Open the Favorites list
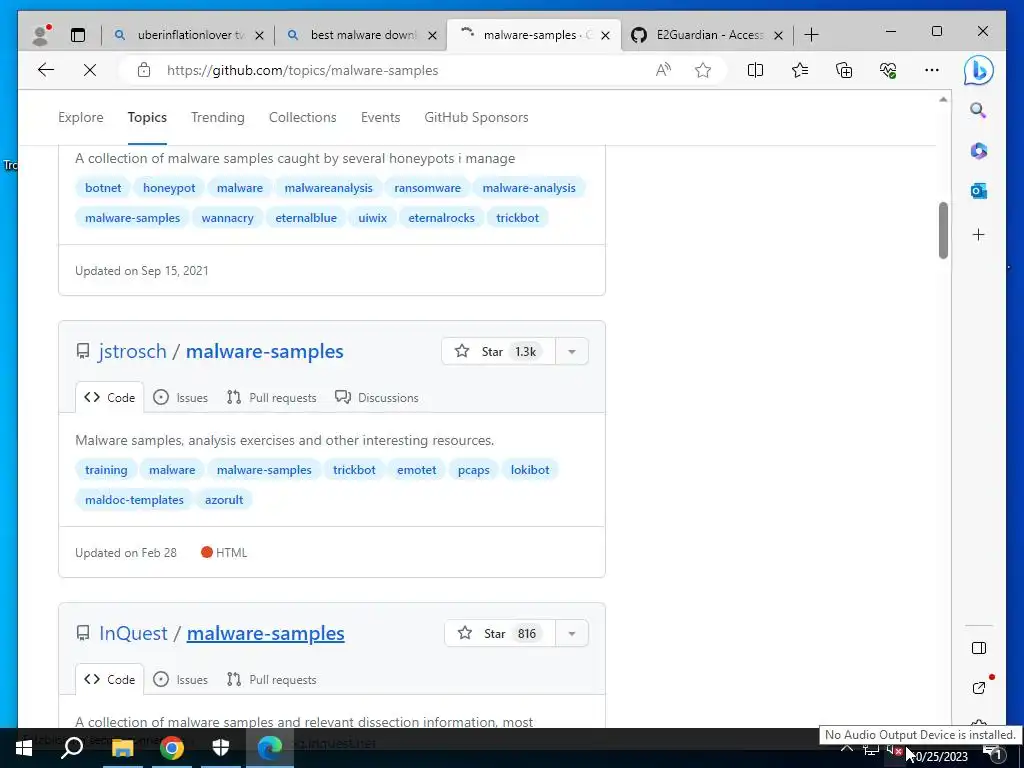This screenshot has width=1024, height=768. tap(799, 70)
